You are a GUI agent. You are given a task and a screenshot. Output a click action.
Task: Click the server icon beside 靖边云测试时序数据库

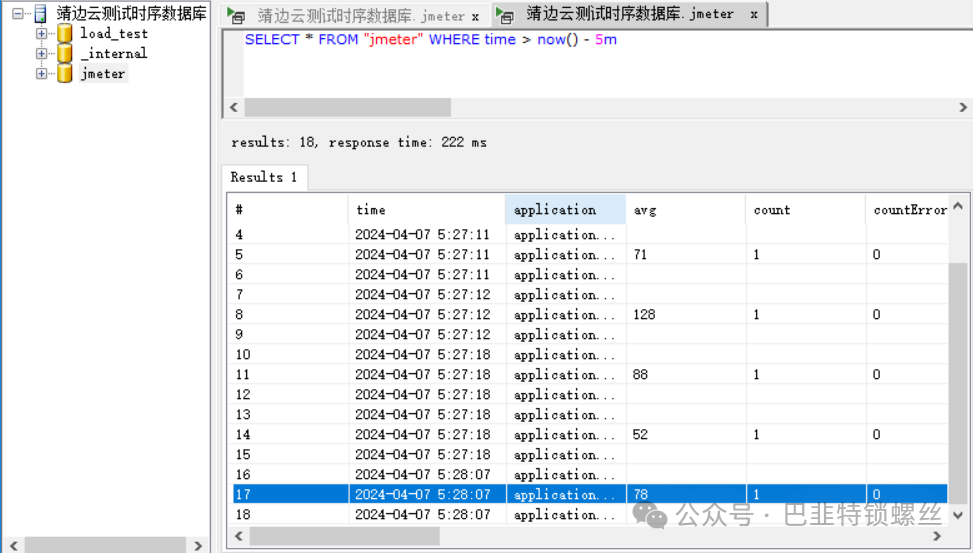(40, 13)
